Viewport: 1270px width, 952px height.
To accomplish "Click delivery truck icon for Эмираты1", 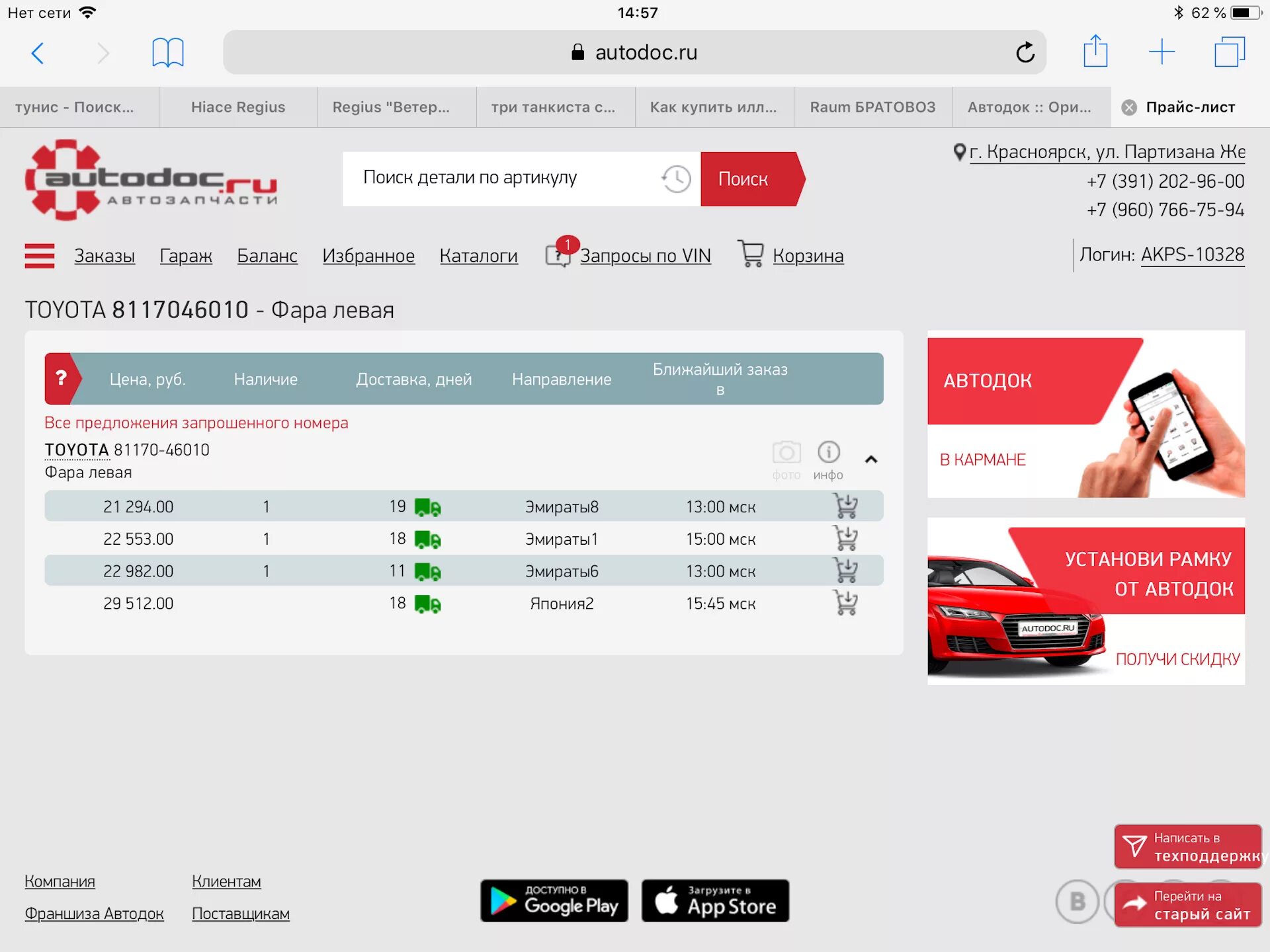I will pyautogui.click(x=427, y=539).
